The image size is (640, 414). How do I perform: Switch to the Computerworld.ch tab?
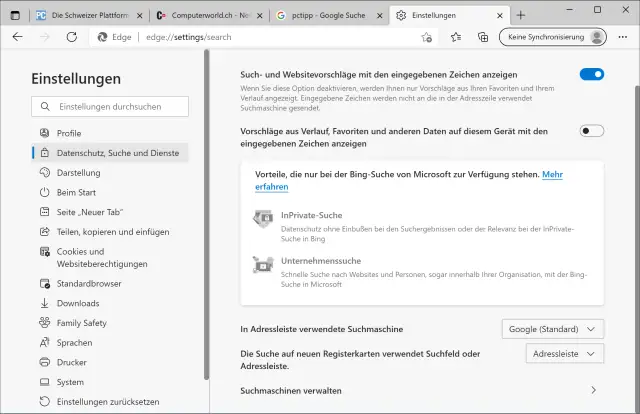206,16
